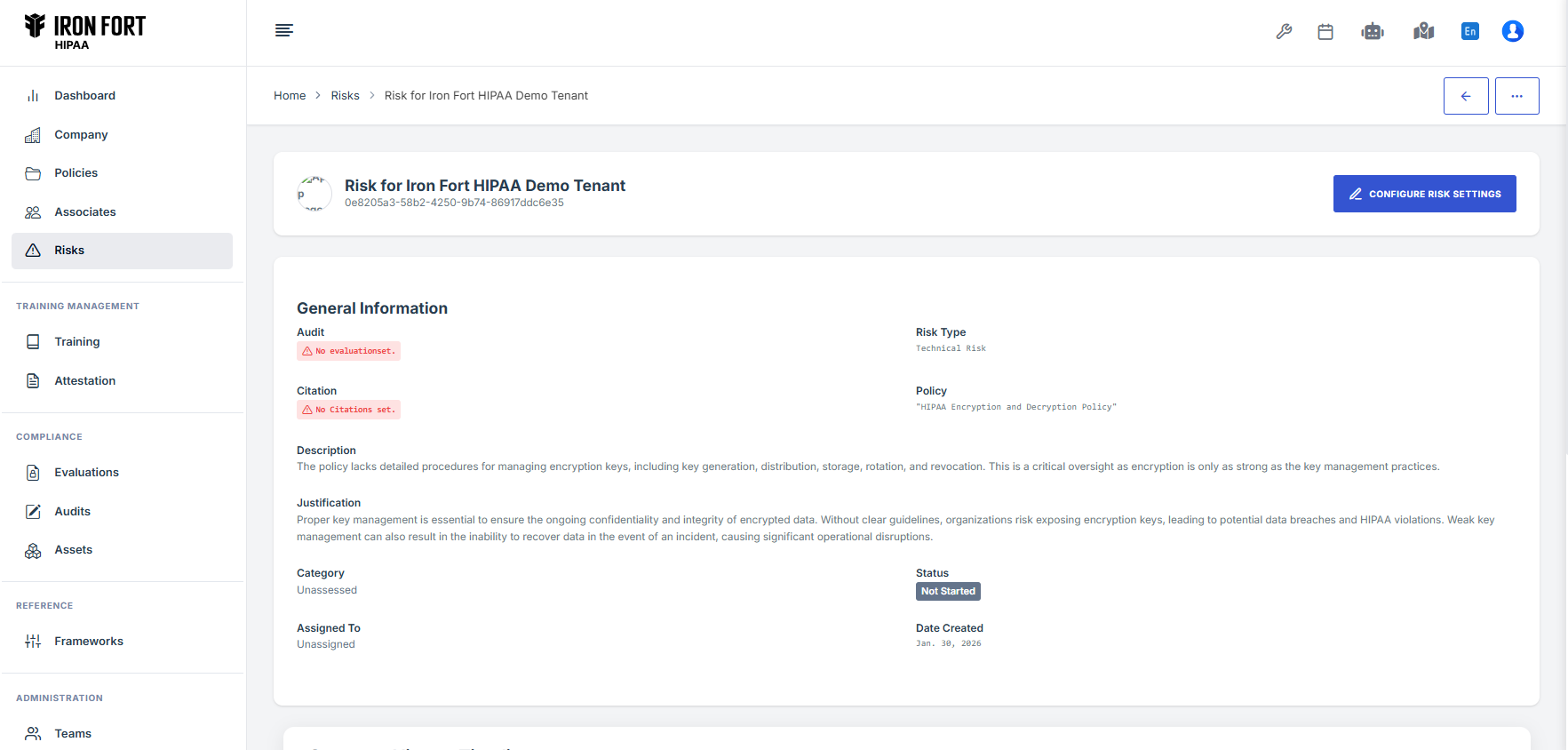Click the back arrow button
Screen dimensions: 1568x750
coord(1466,96)
